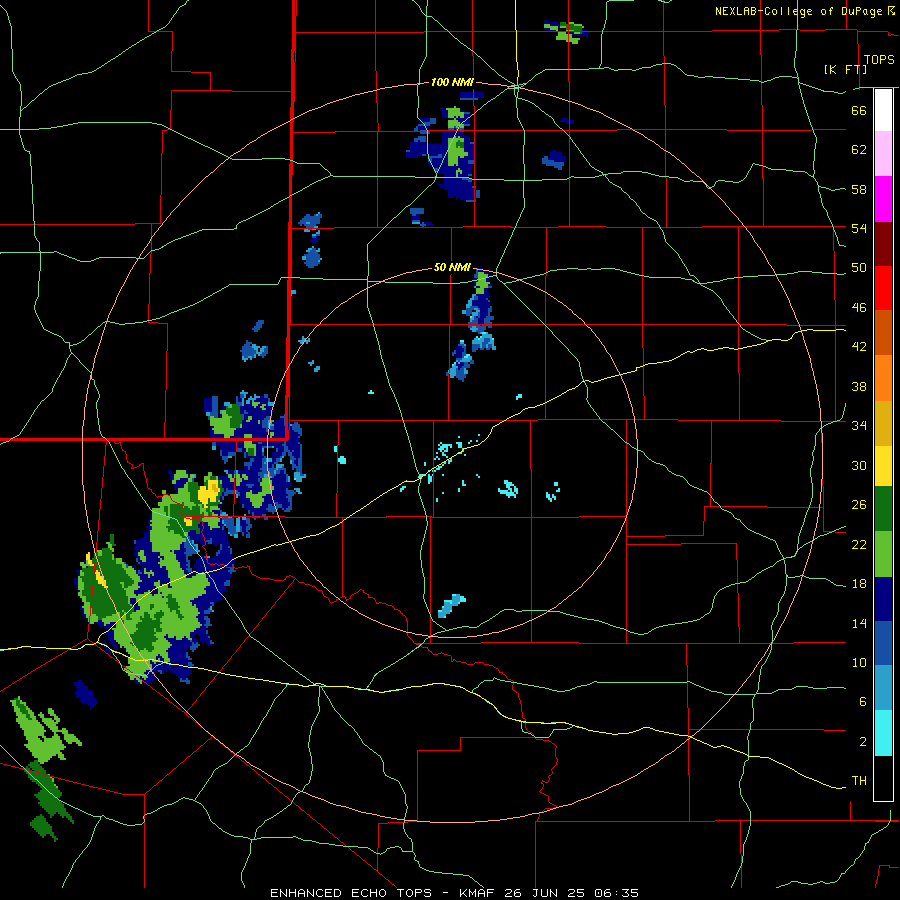
Task: Click the bright red legend segment
Action: point(883,288)
